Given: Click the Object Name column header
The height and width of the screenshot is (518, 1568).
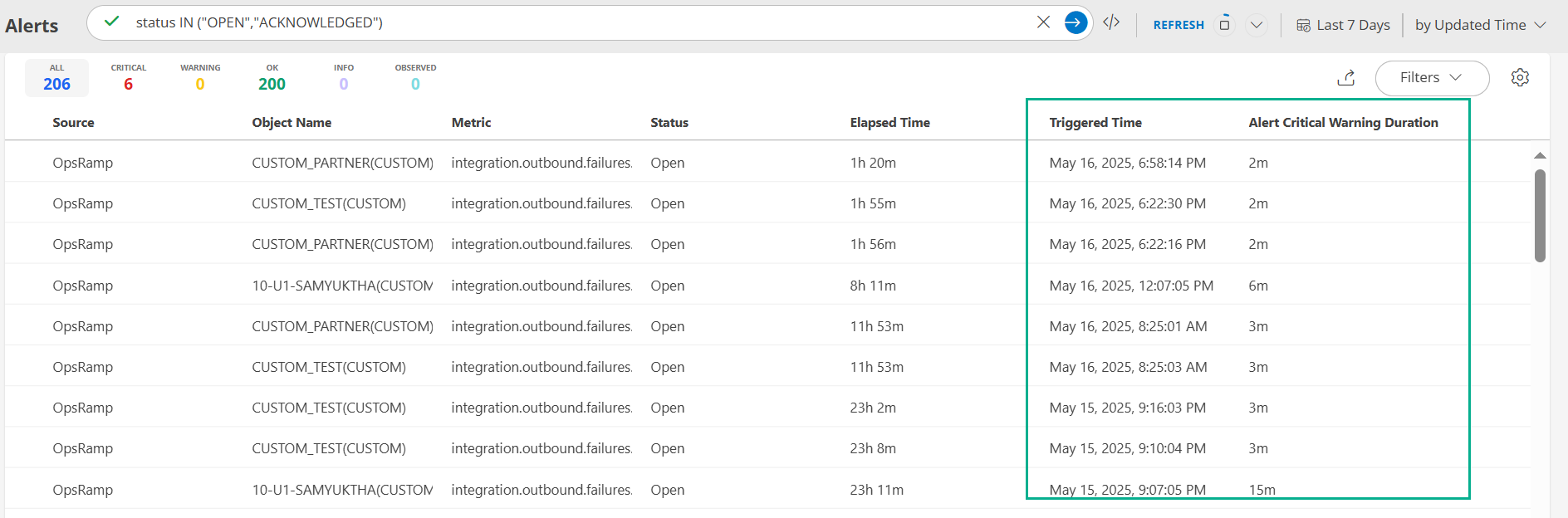Looking at the screenshot, I should pyautogui.click(x=292, y=122).
